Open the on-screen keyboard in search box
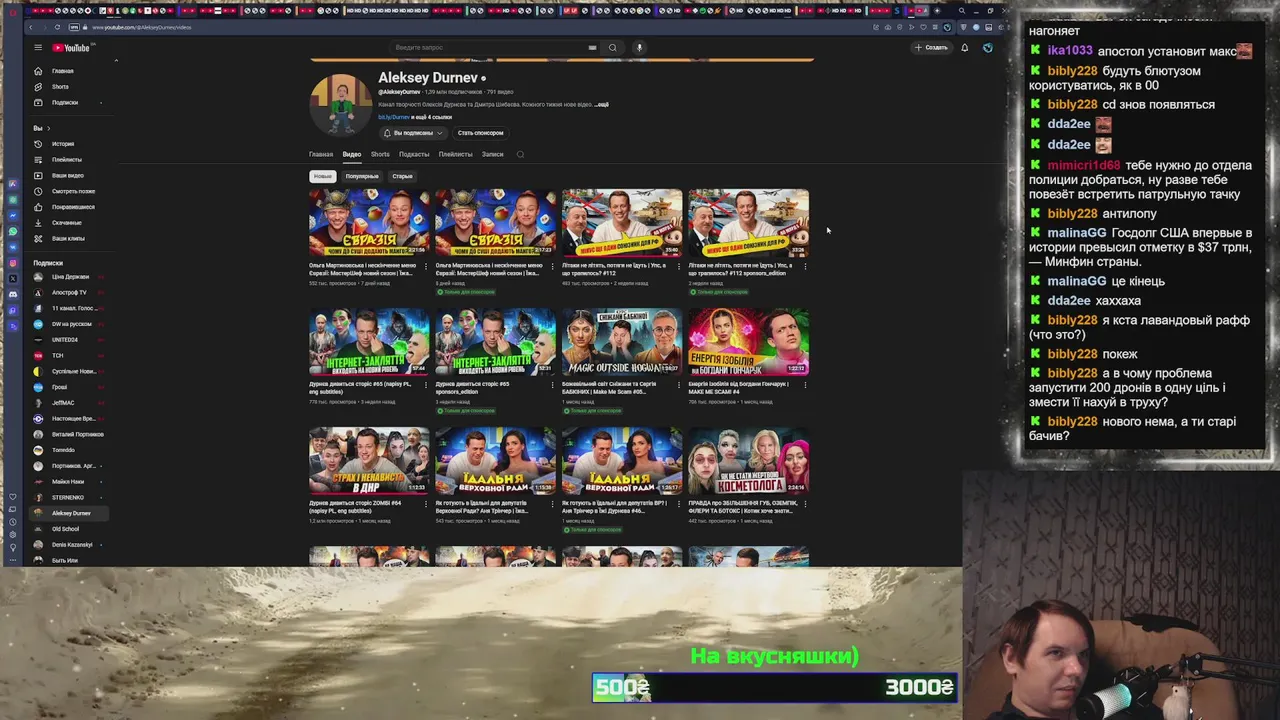Screen dimensions: 1280x720 coord(592,47)
